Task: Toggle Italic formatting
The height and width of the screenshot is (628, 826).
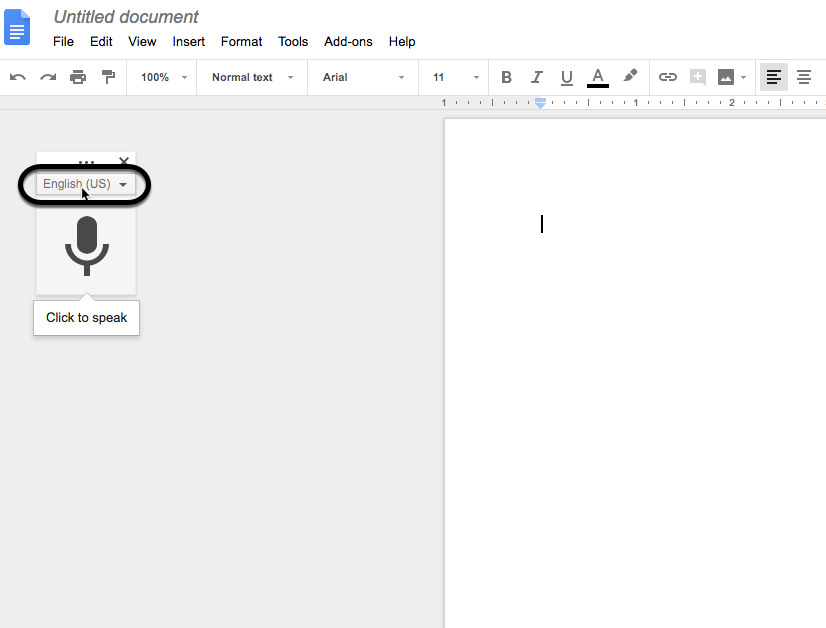Action: [536, 77]
